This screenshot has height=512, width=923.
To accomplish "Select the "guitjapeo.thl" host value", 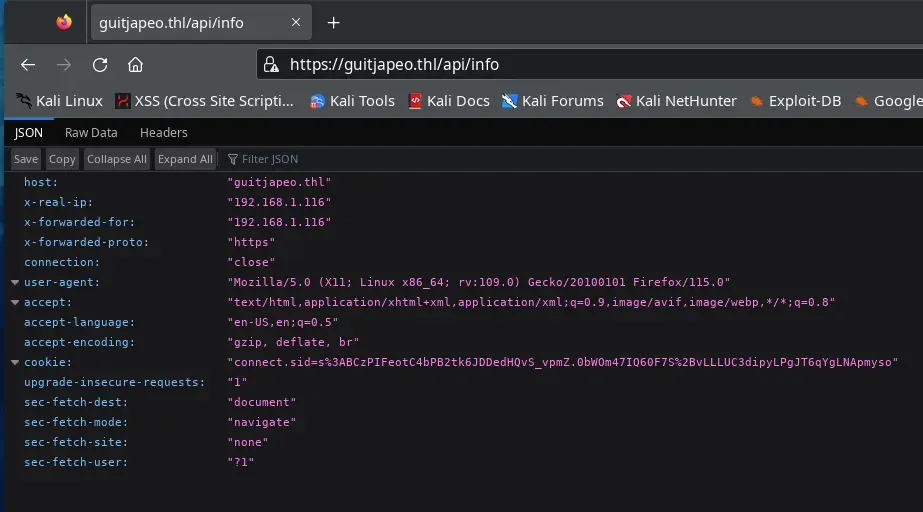I will point(279,182).
